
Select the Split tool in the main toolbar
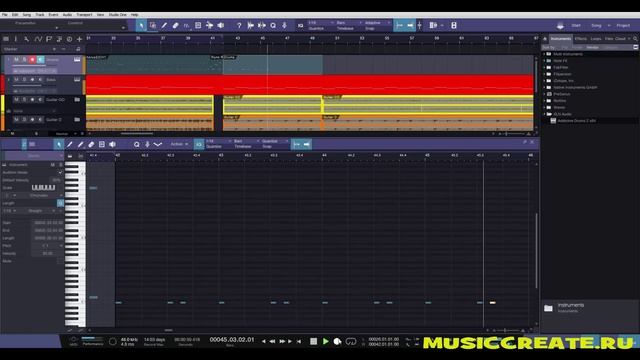[x=164, y=25]
